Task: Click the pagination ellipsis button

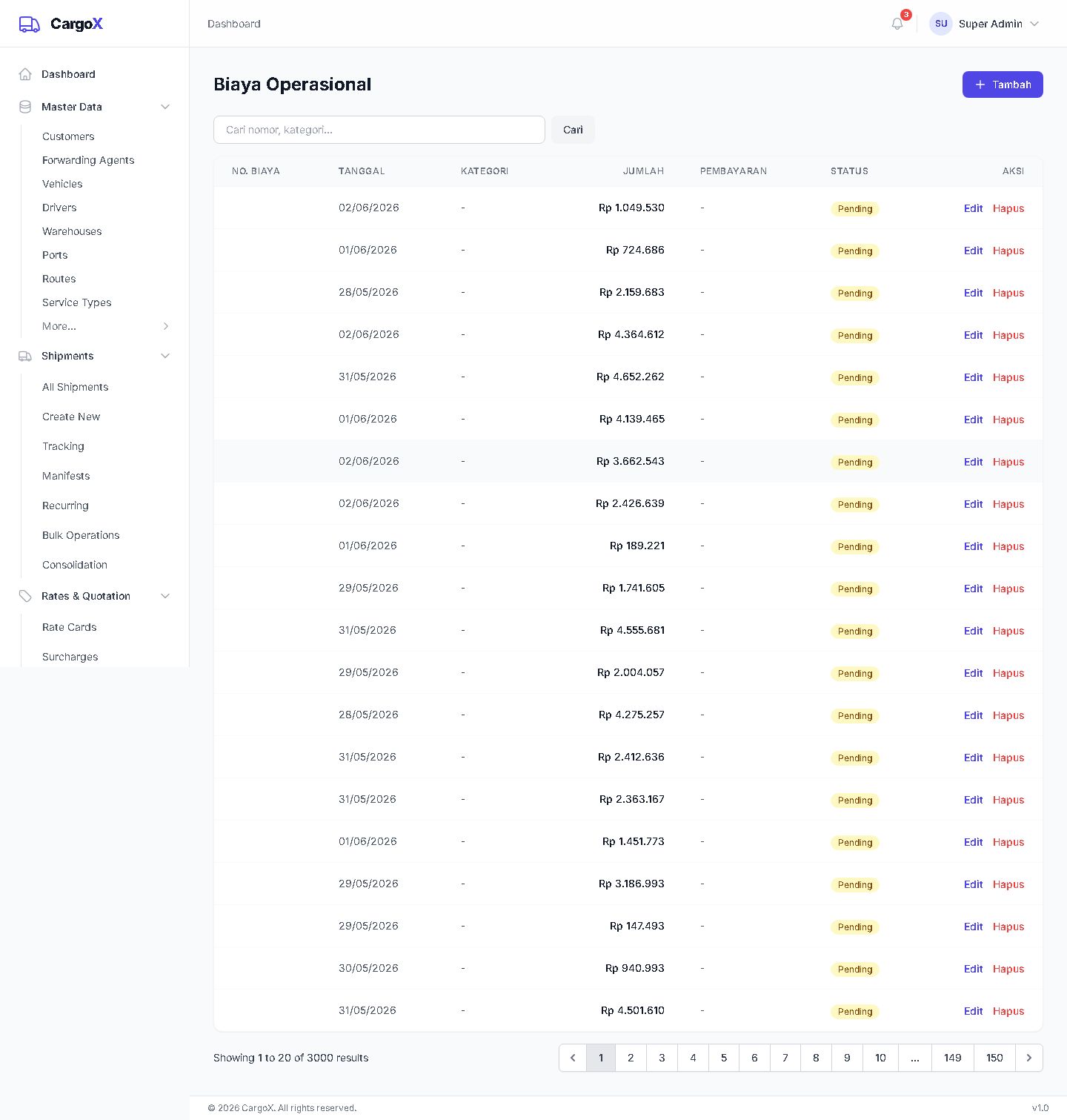Action: [x=915, y=1058]
